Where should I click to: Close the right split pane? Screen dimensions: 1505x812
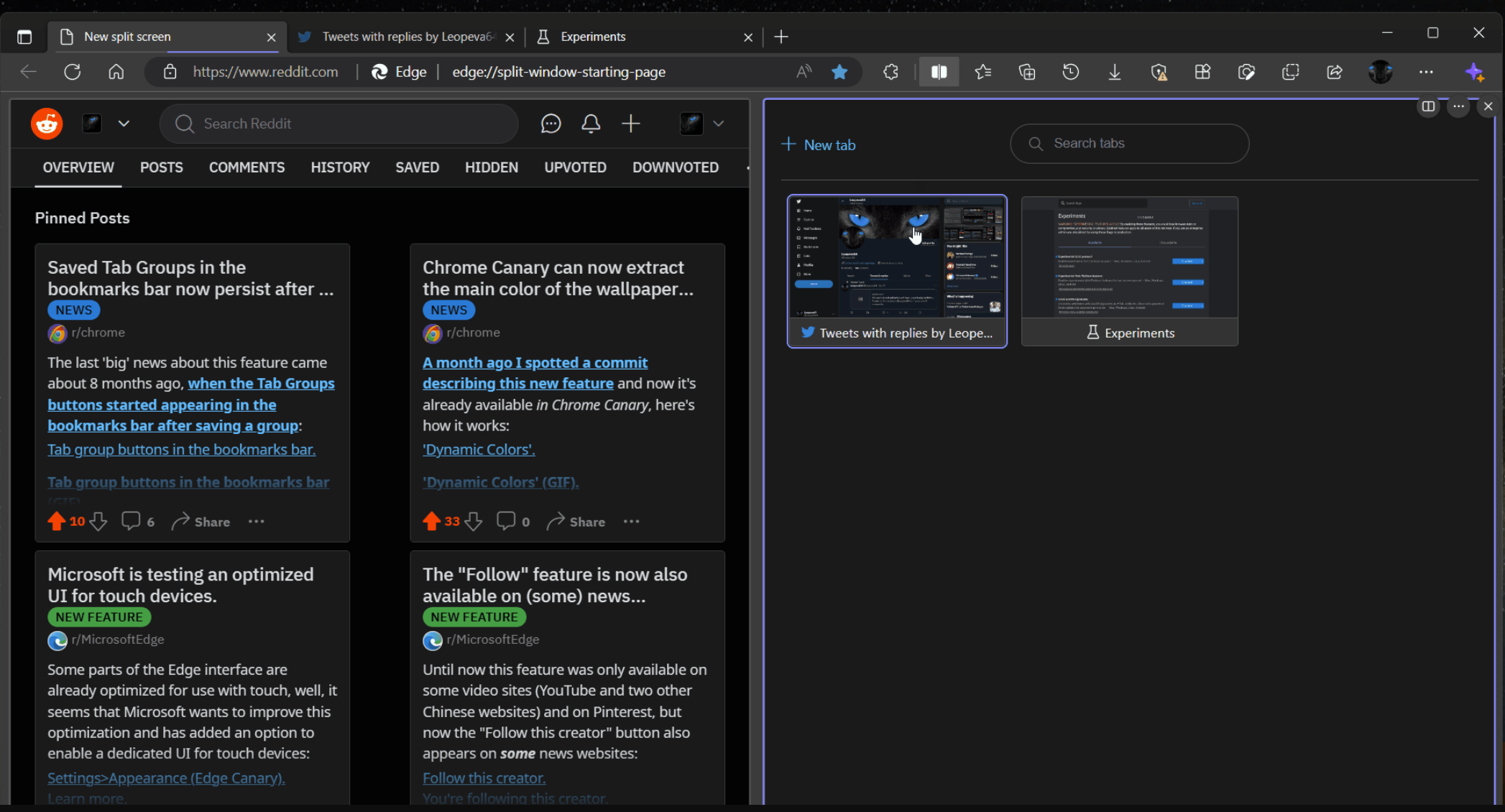(x=1488, y=106)
